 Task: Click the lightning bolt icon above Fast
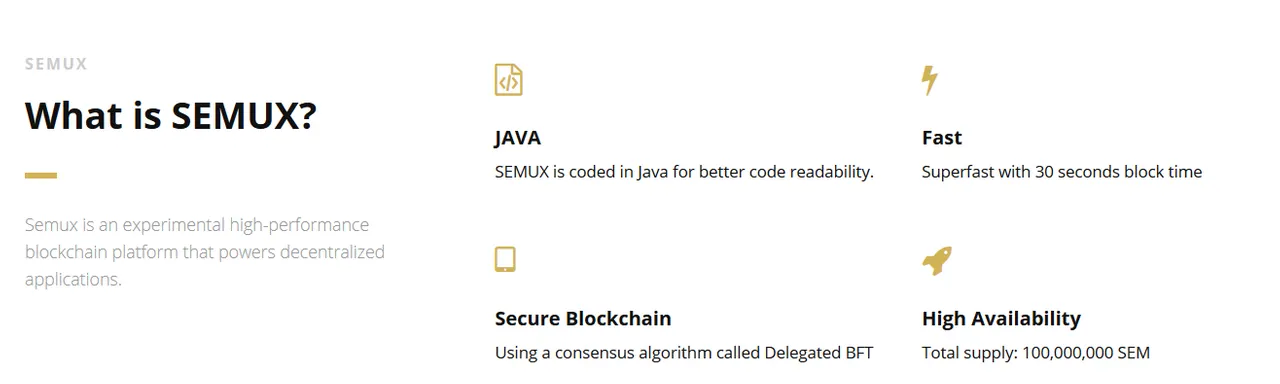coord(930,80)
